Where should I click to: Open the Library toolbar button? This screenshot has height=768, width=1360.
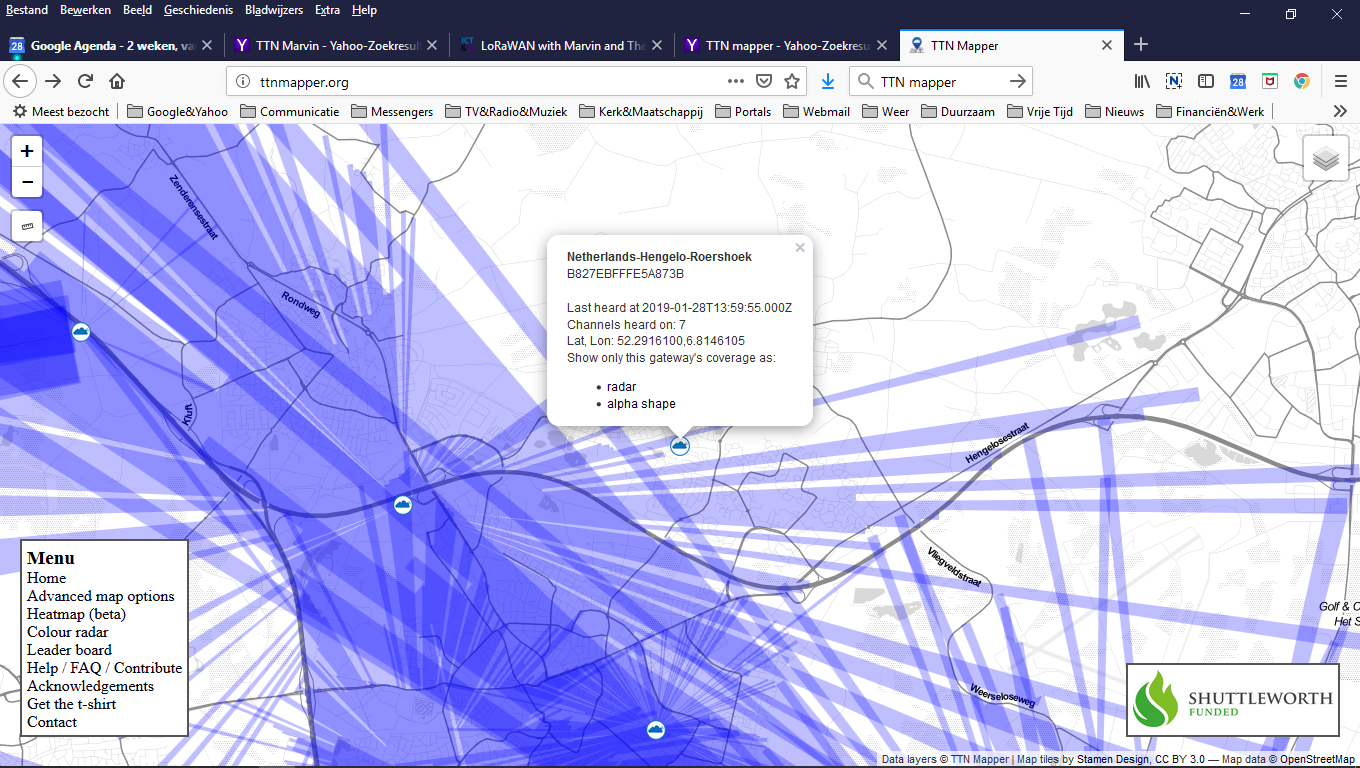click(1142, 82)
